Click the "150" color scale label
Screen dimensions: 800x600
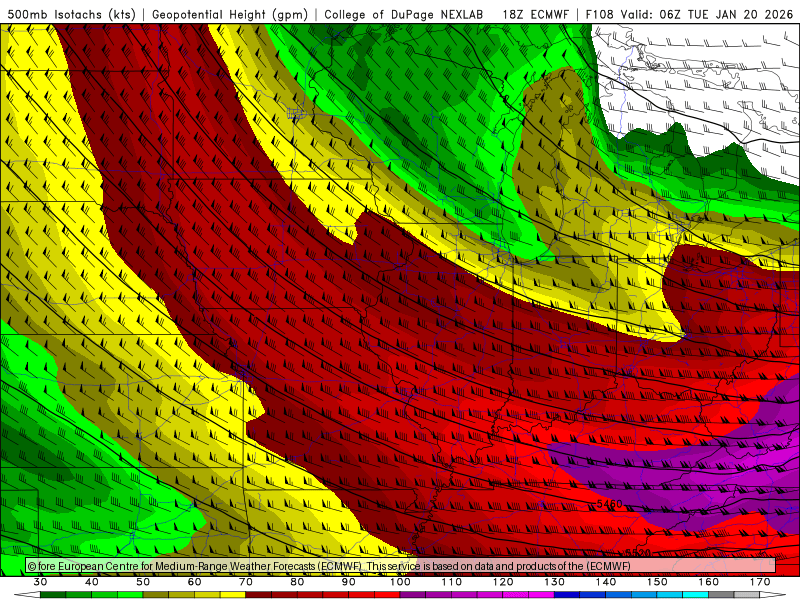click(658, 582)
